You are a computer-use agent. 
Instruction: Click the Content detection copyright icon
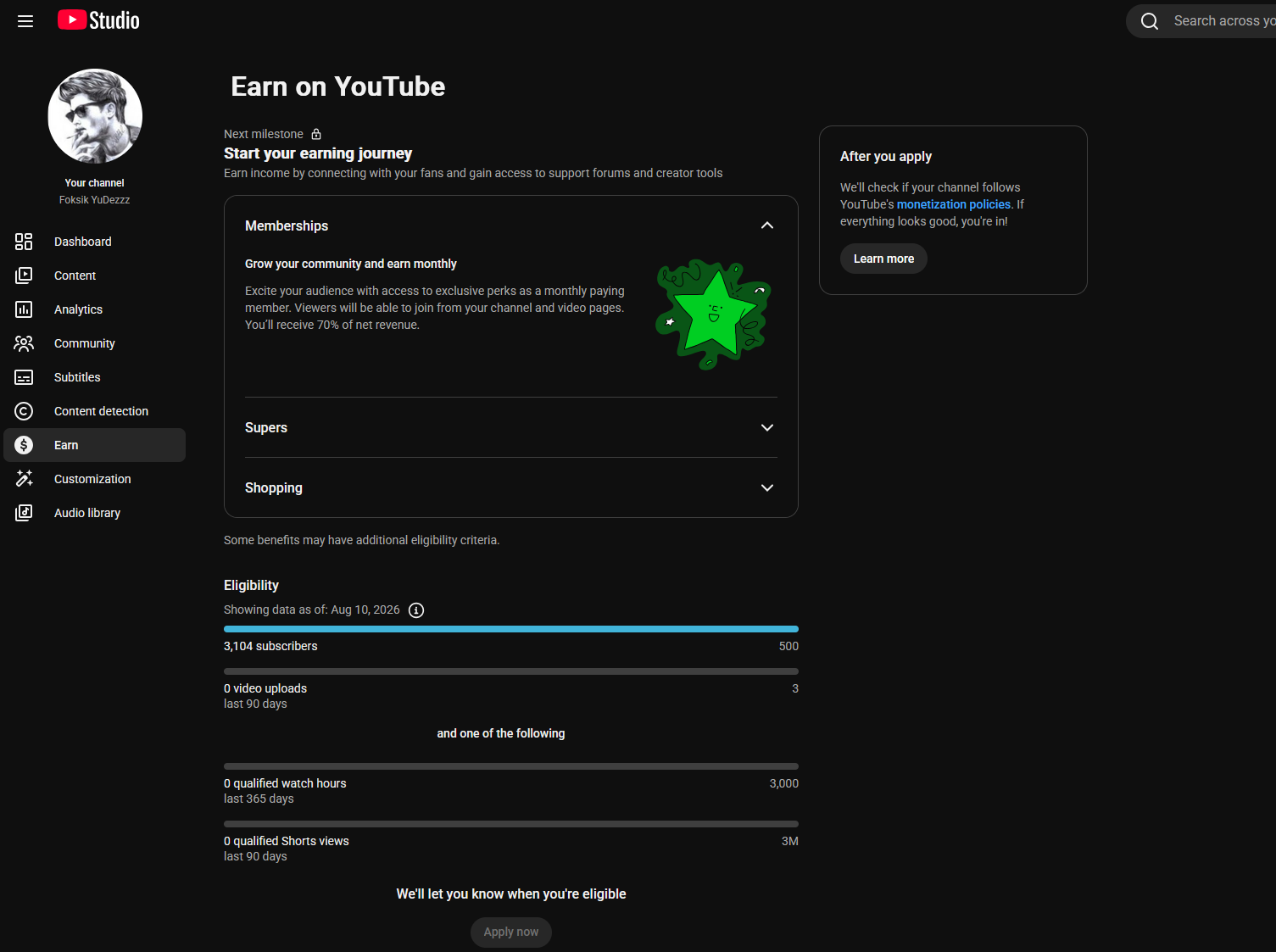click(24, 411)
